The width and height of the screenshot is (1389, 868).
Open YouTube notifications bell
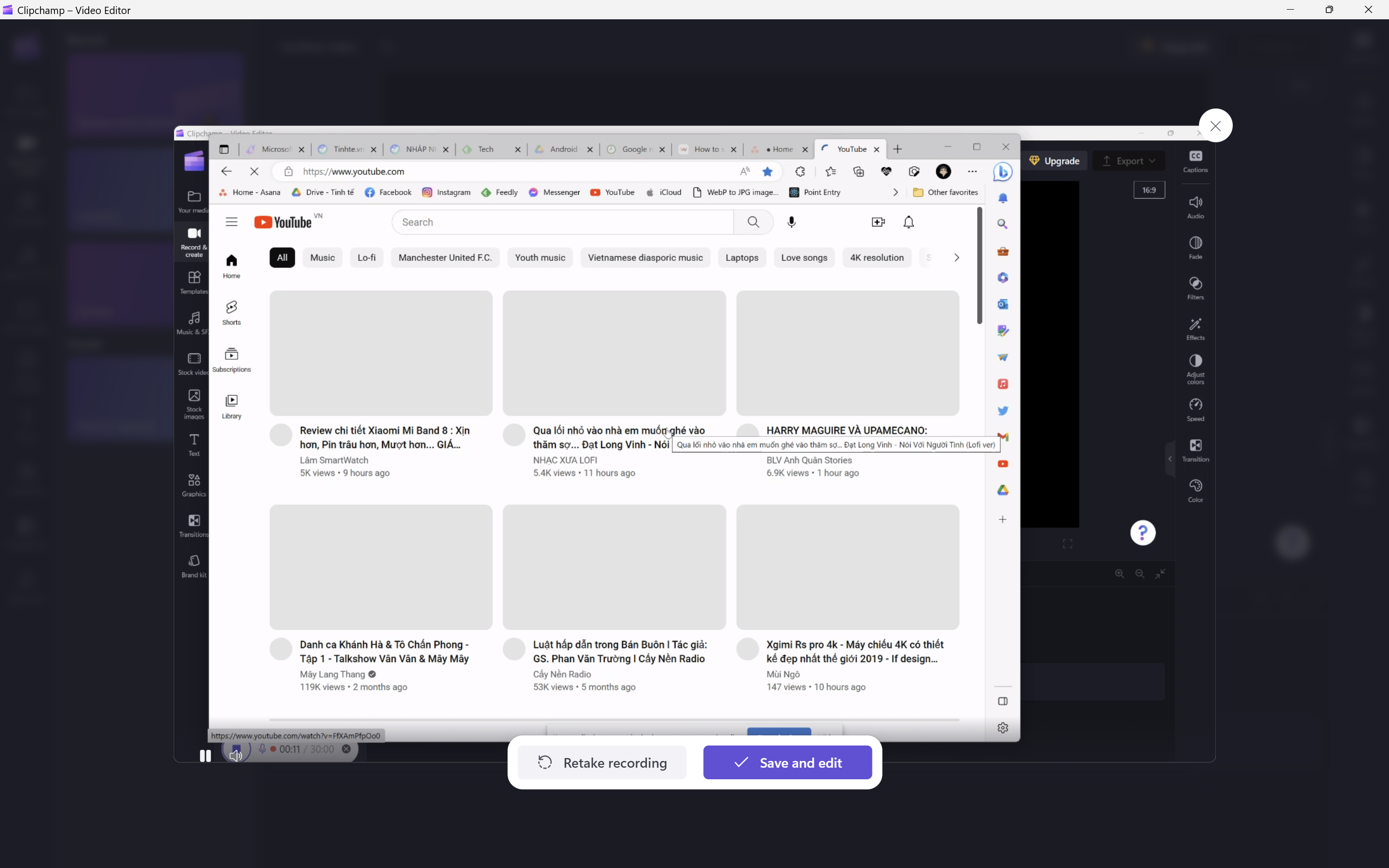pyautogui.click(x=909, y=222)
